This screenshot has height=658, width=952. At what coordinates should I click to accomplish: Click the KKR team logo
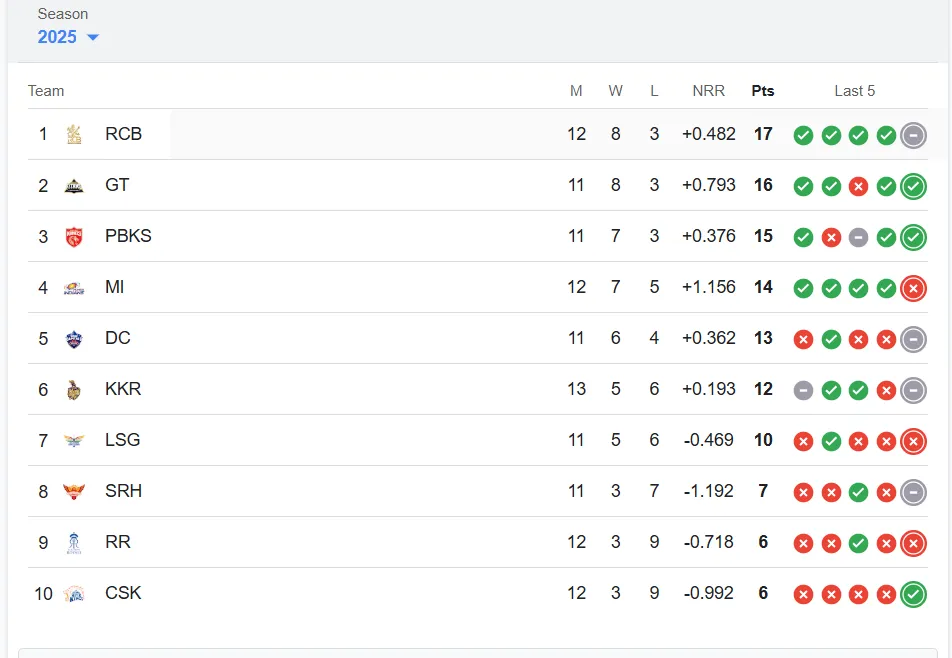[x=74, y=389]
